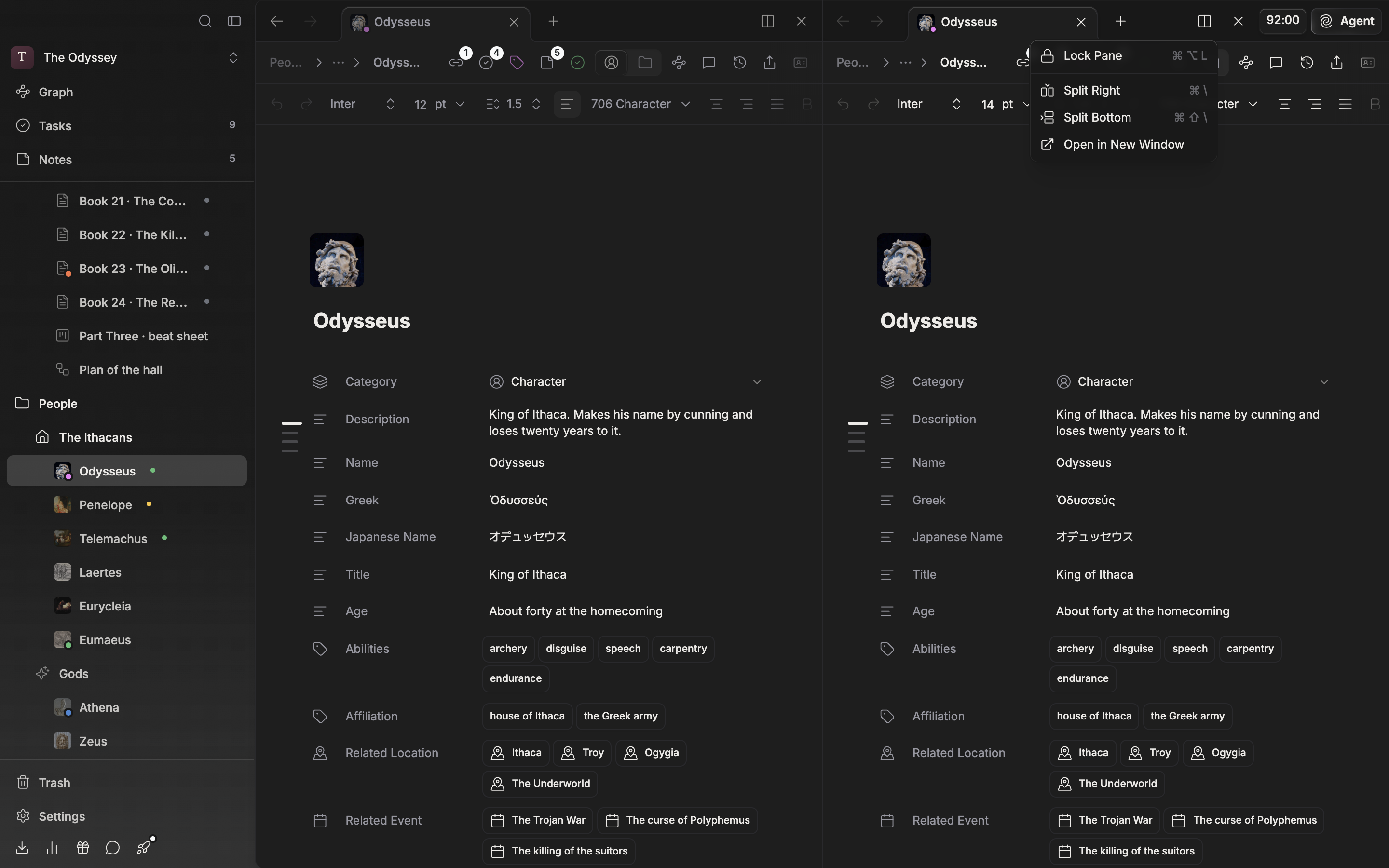1389x868 pixels.
Task: Toggle outline icon beside 706 Character
Action: (567, 104)
